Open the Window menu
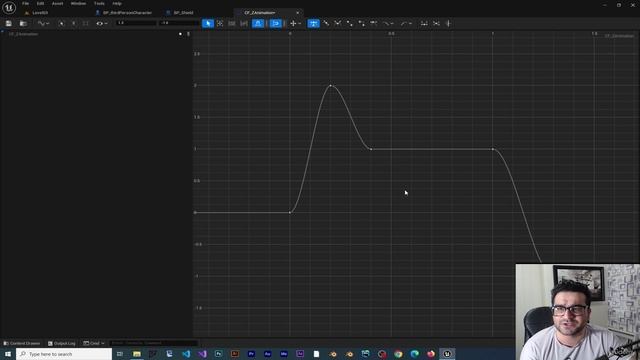640x360 pixels. click(78, 4)
